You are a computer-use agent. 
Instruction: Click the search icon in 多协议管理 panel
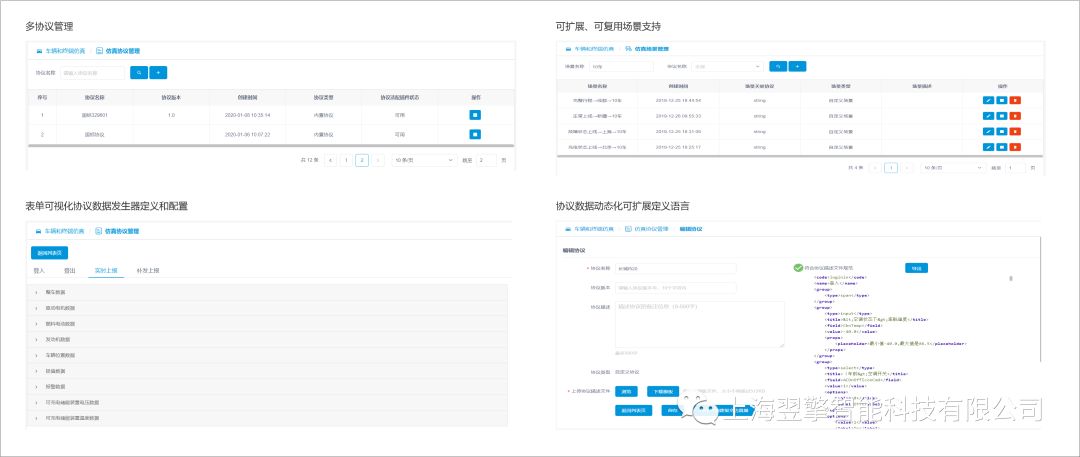[138, 73]
